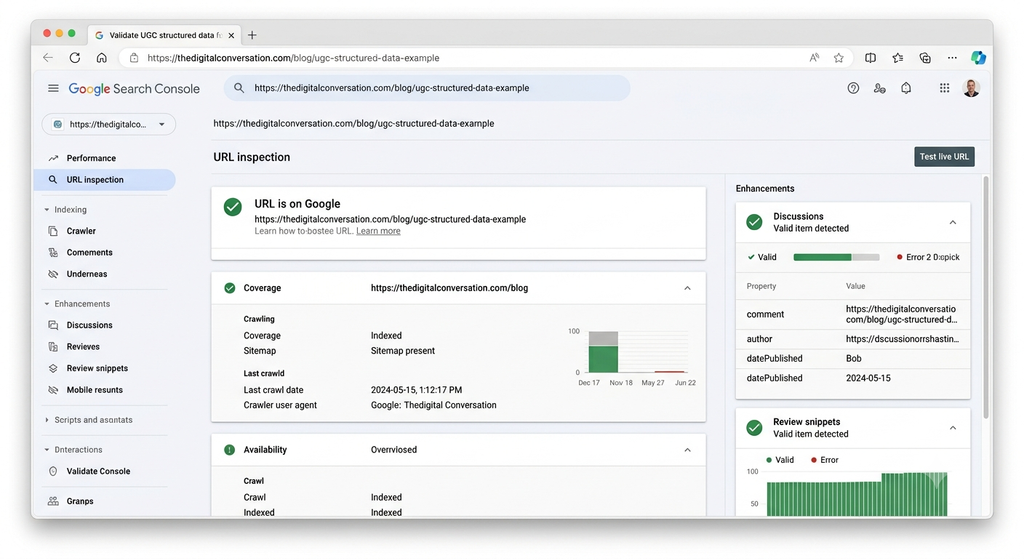The width and height of the screenshot is (1024, 559).
Task: Add this page to favorites star
Action: pyautogui.click(x=839, y=57)
